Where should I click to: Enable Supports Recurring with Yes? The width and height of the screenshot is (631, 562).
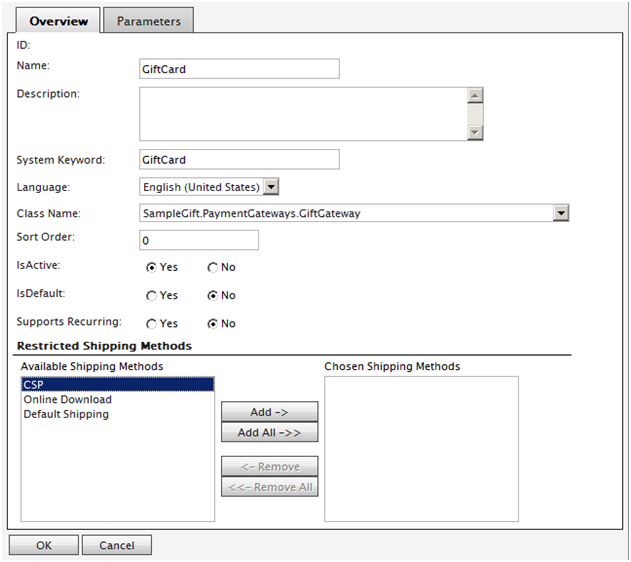152,324
